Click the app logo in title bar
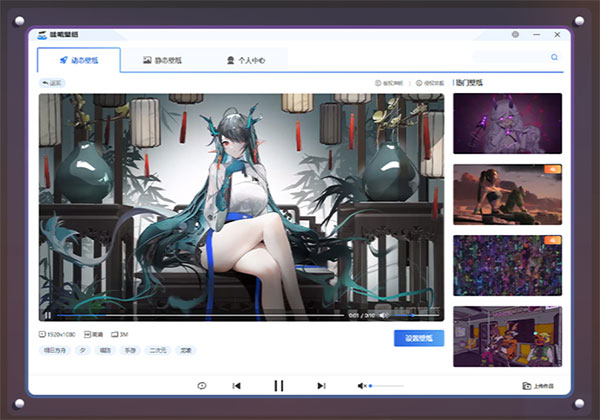Screen dimensions: 600x420 coord(42,35)
